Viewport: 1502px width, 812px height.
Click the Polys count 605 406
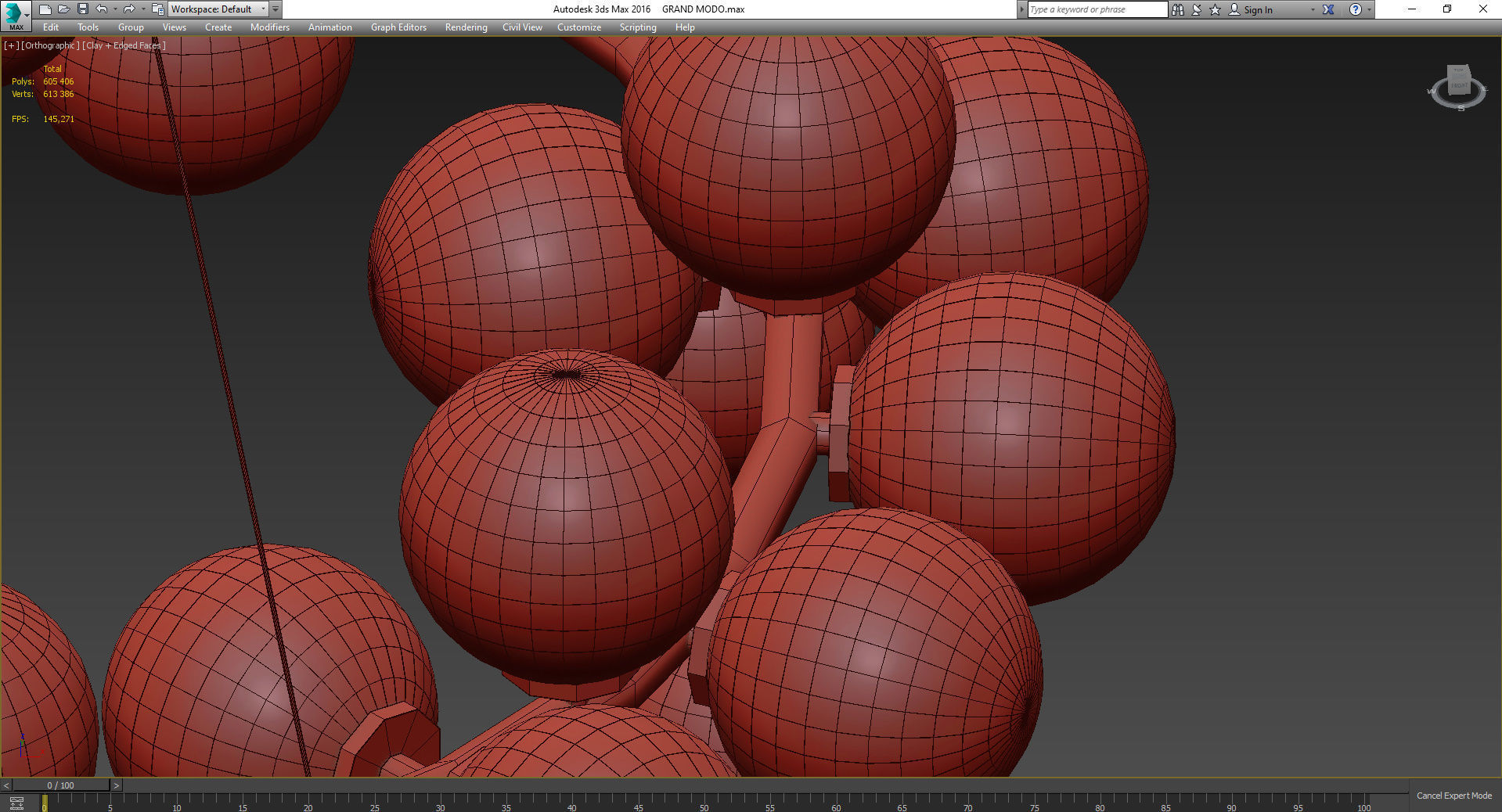[x=58, y=81]
